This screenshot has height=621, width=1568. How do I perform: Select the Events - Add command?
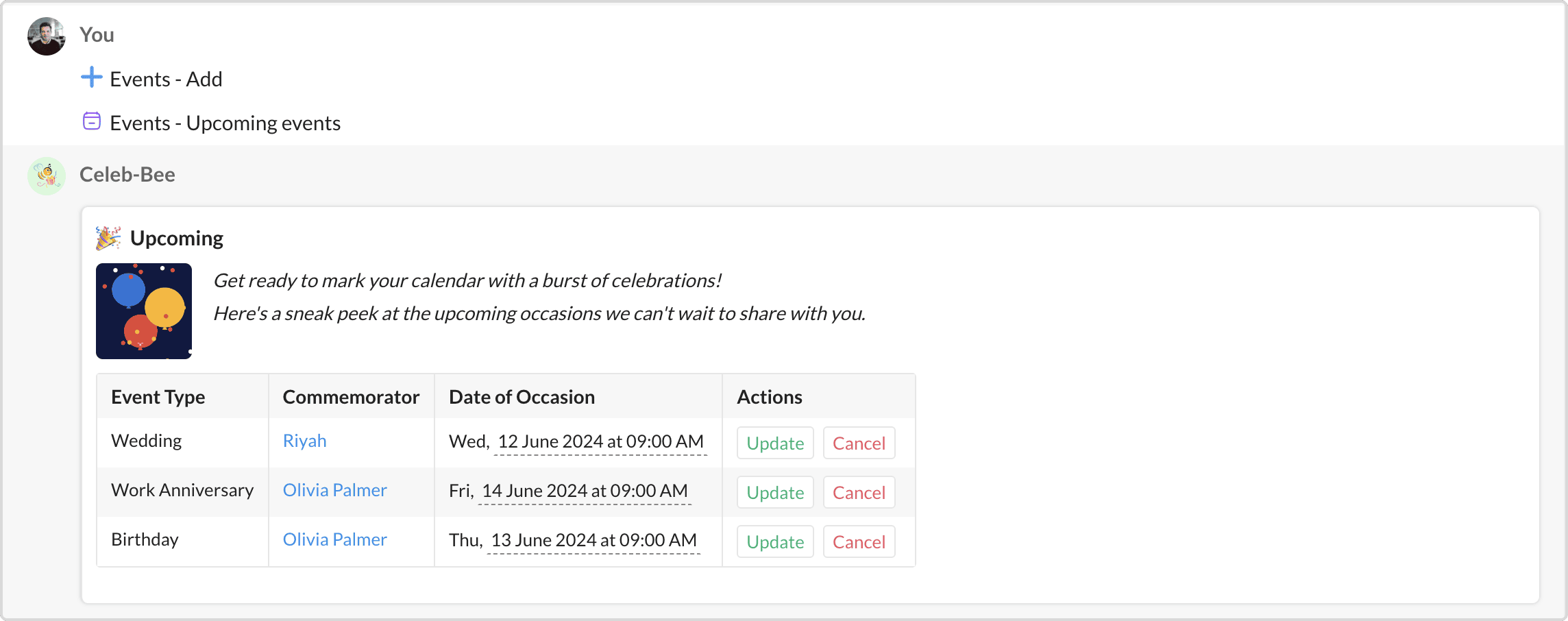(x=166, y=80)
